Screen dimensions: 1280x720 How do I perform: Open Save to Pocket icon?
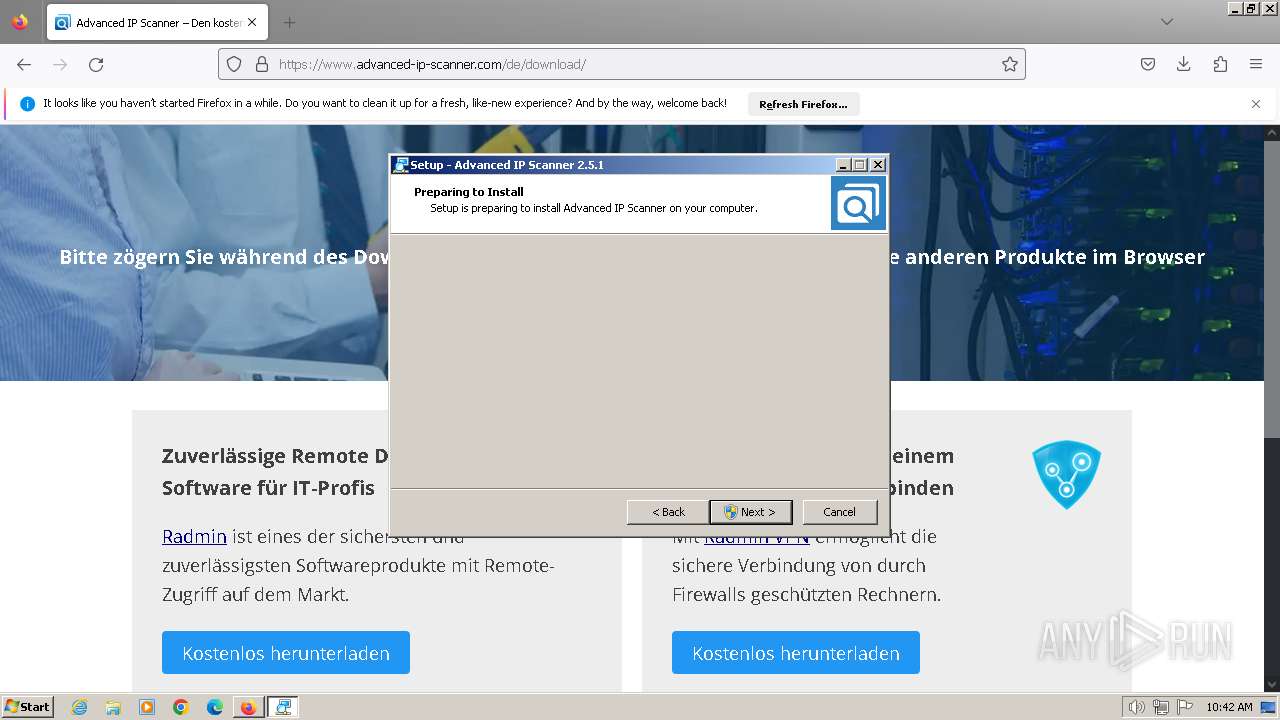tap(1148, 64)
